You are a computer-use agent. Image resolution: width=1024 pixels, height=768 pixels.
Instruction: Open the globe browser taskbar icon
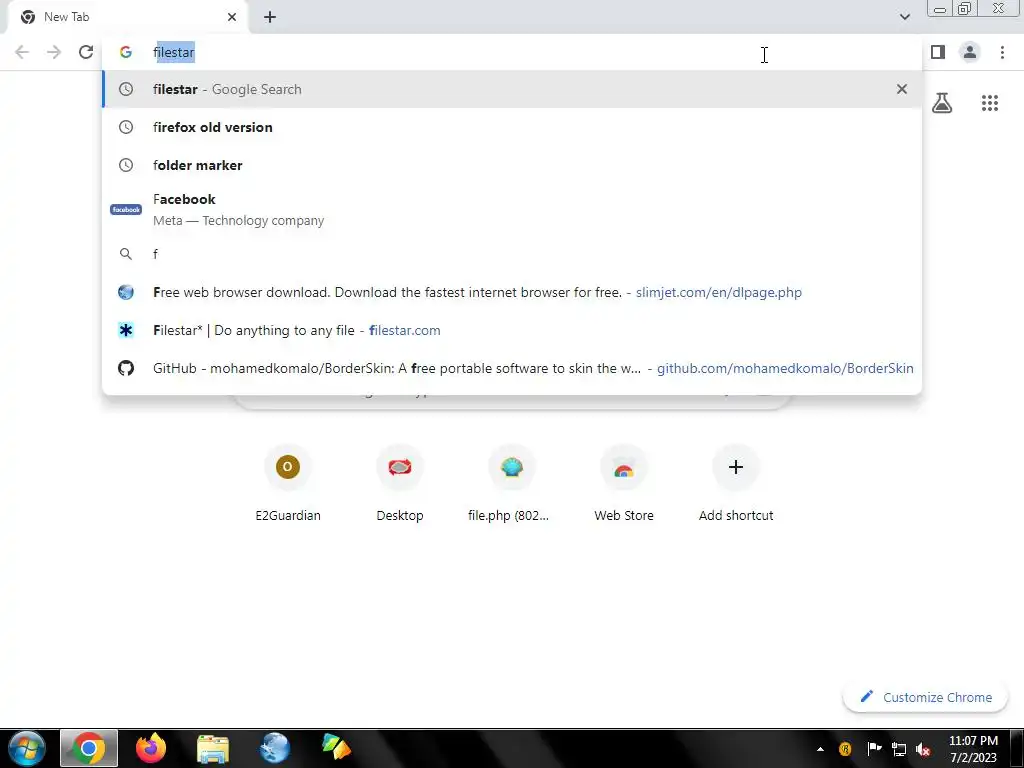tap(274, 748)
